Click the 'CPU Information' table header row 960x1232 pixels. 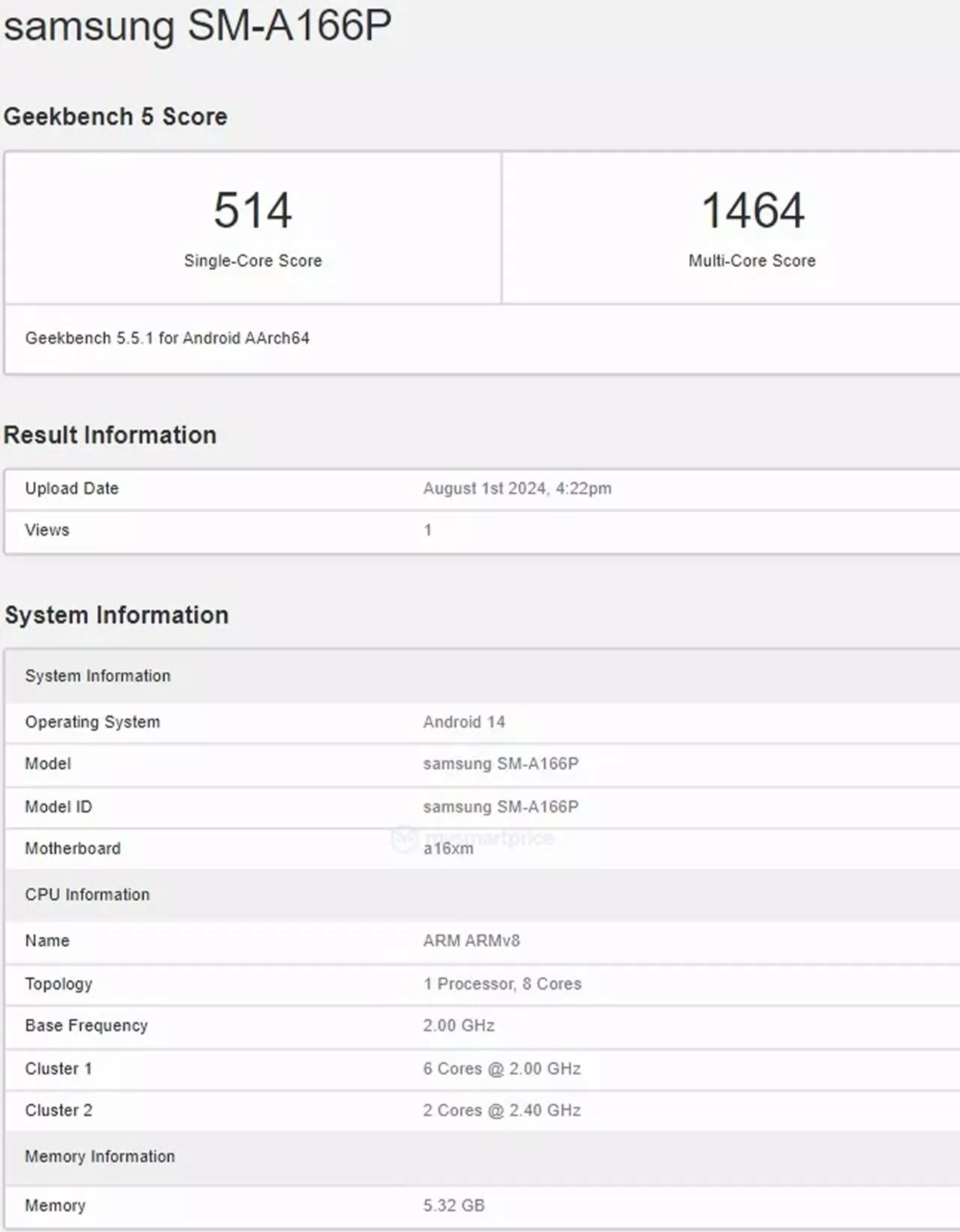tap(483, 895)
